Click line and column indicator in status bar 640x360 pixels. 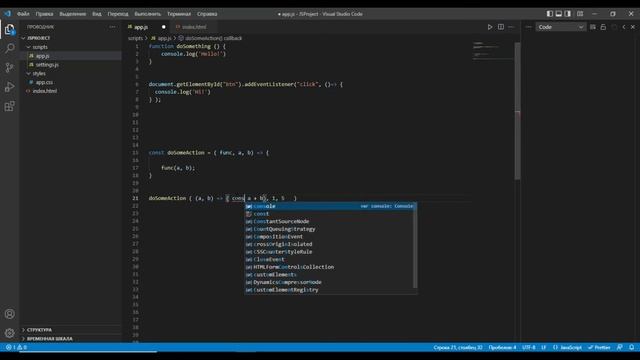(458, 347)
